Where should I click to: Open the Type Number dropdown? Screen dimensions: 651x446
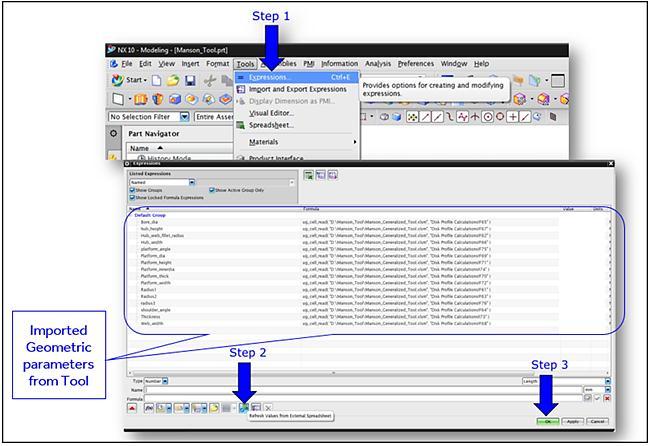pos(165,381)
